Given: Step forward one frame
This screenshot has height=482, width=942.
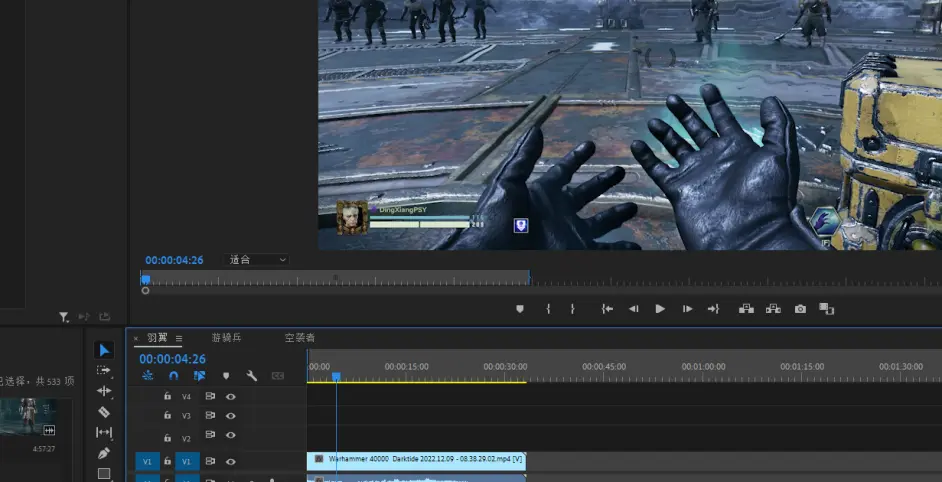Looking at the screenshot, I should point(687,309).
